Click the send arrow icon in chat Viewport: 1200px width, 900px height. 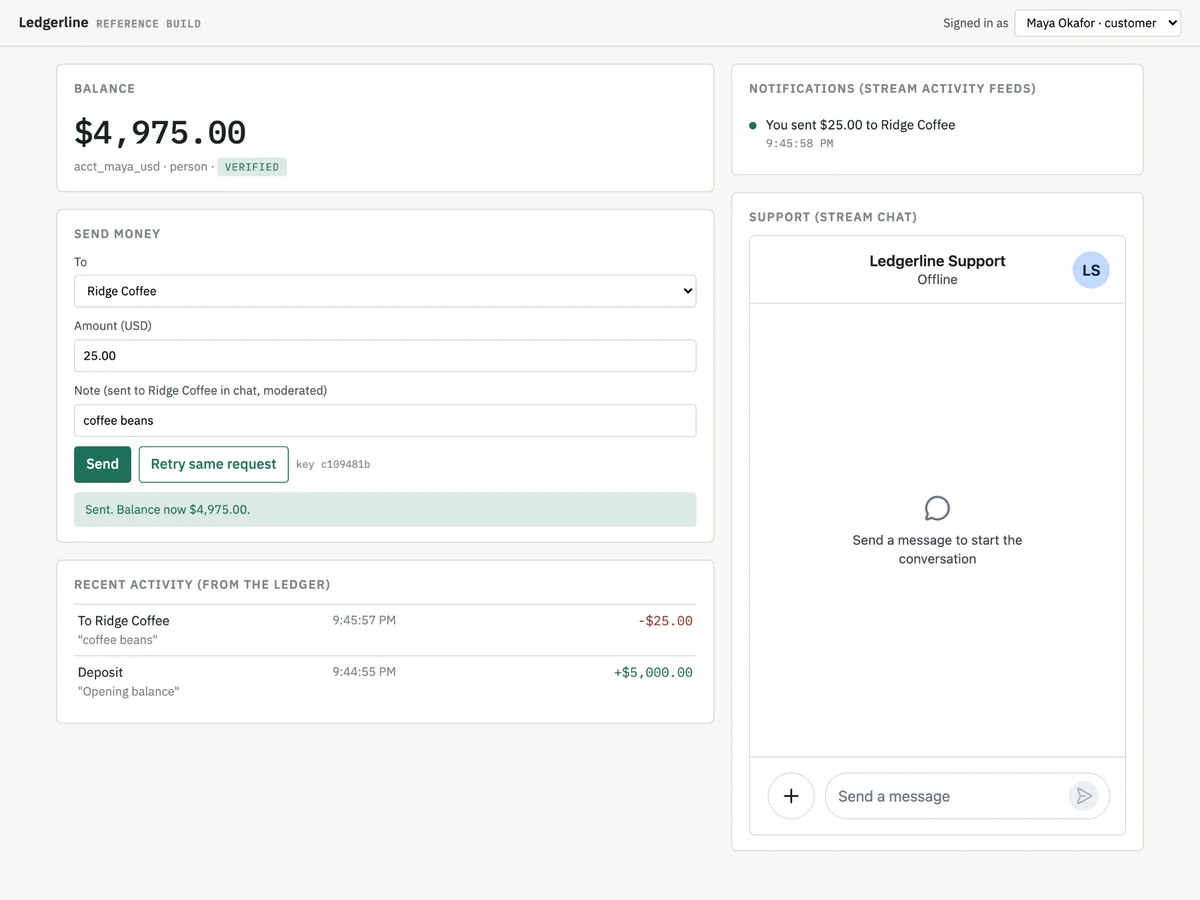point(1083,796)
